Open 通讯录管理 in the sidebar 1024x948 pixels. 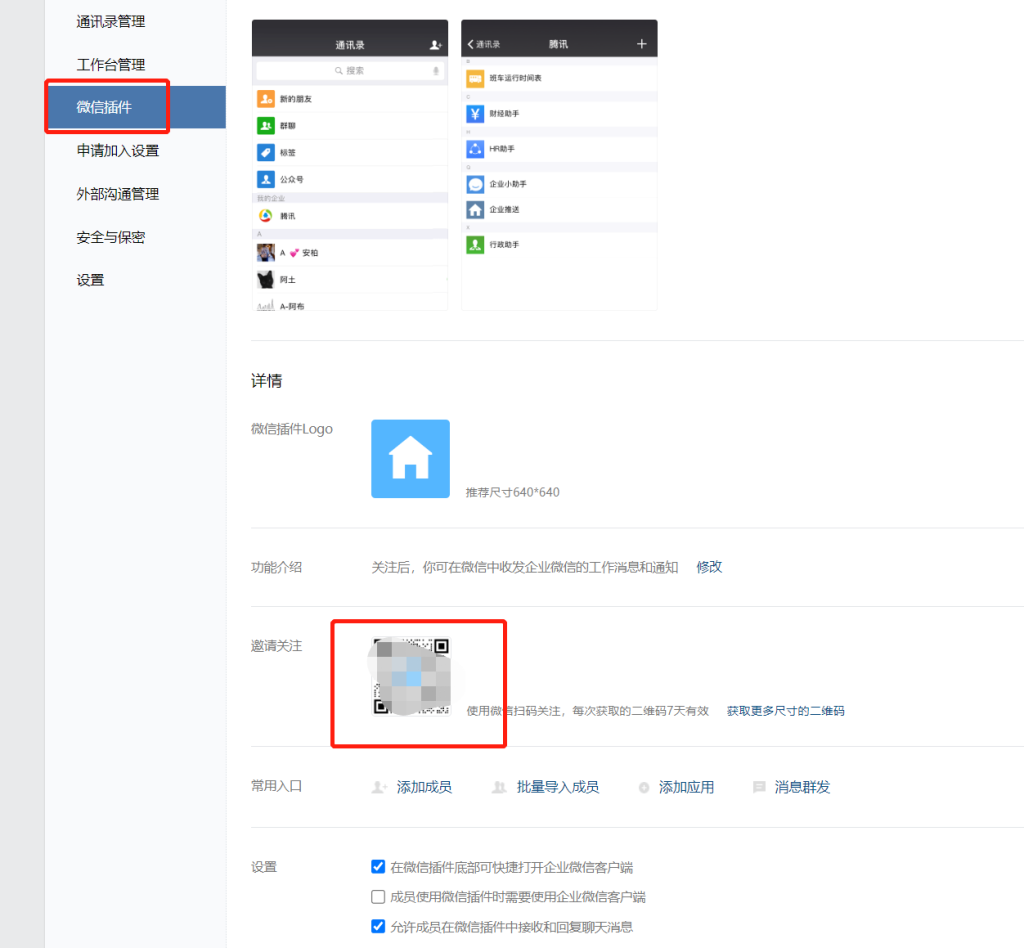click(118, 21)
